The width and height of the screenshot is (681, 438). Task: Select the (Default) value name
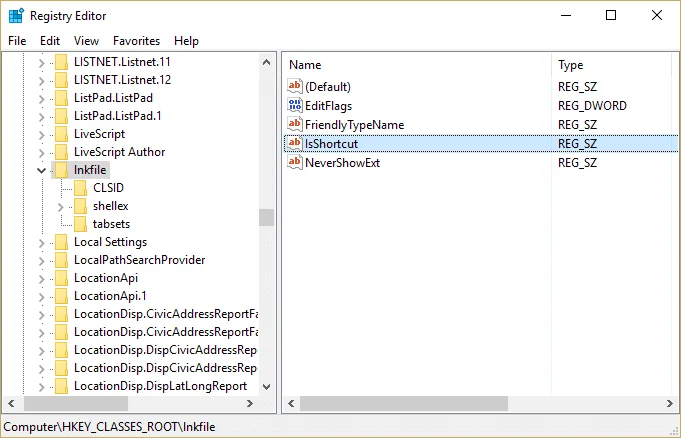[328, 86]
